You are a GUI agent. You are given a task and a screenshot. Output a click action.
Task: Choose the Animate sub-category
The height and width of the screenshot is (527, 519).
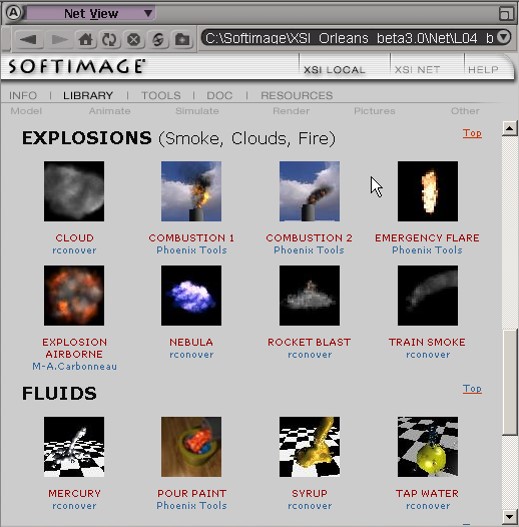(x=110, y=111)
